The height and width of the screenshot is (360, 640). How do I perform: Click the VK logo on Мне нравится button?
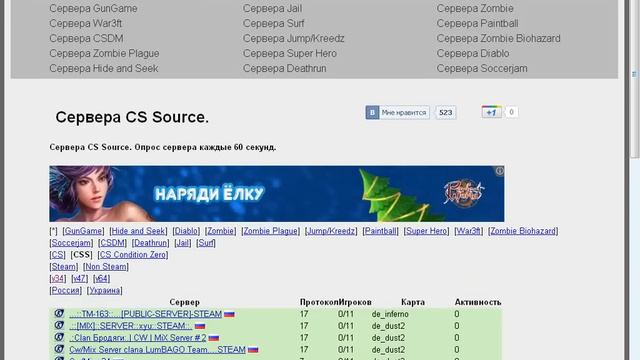coord(372,112)
